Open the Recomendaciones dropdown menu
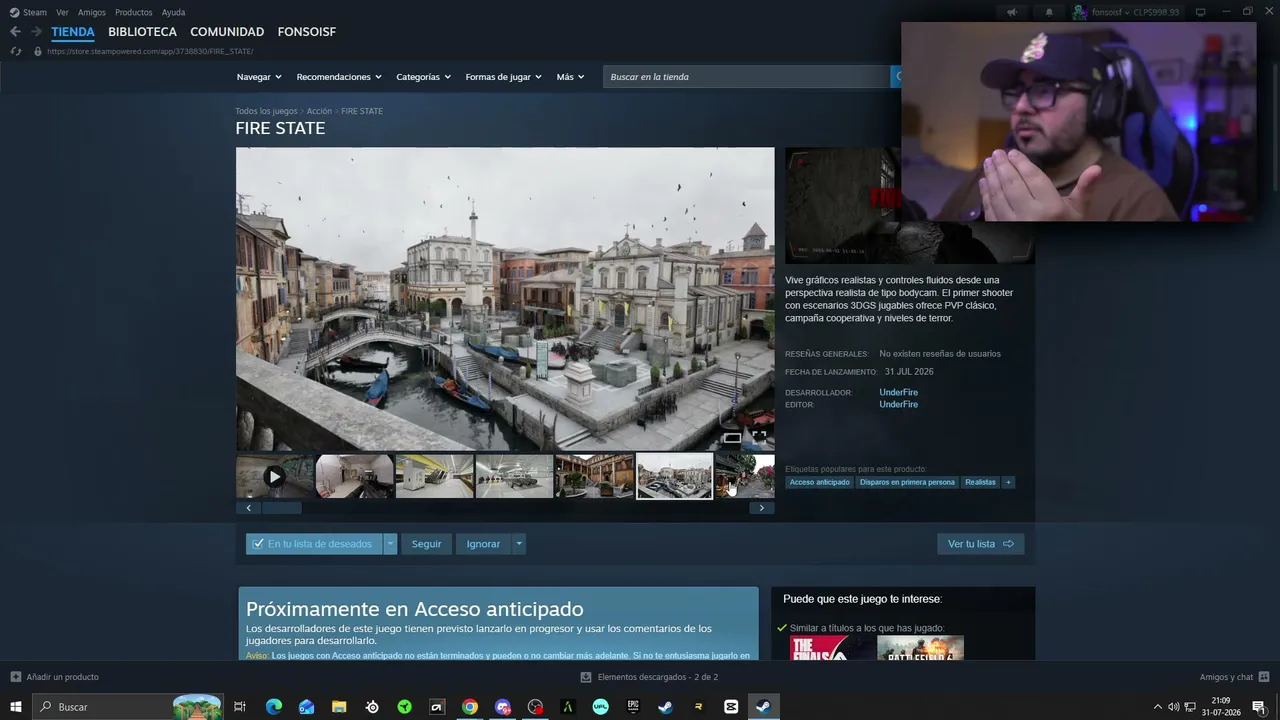 [340, 77]
